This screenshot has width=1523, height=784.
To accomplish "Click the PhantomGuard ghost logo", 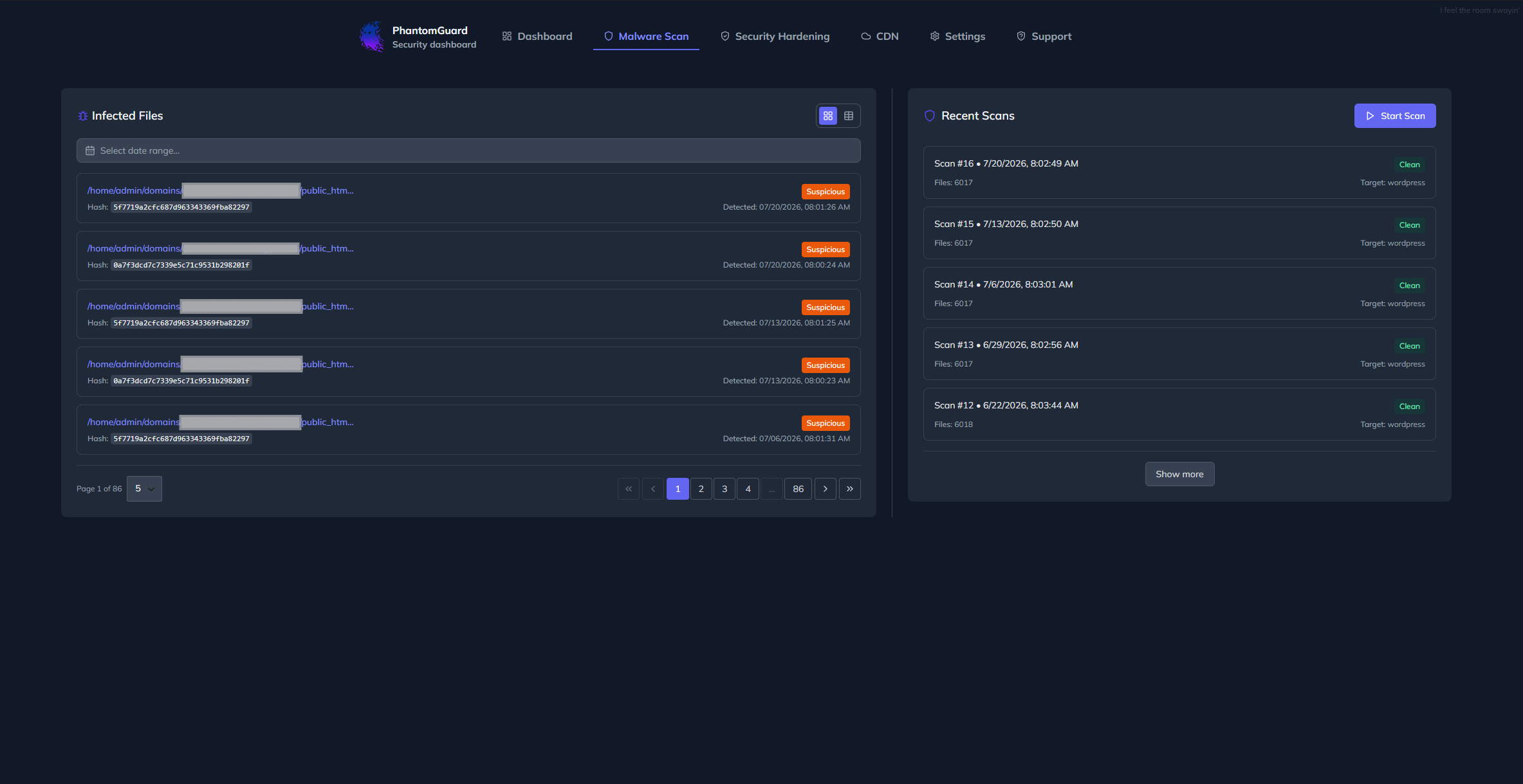I will (372, 37).
